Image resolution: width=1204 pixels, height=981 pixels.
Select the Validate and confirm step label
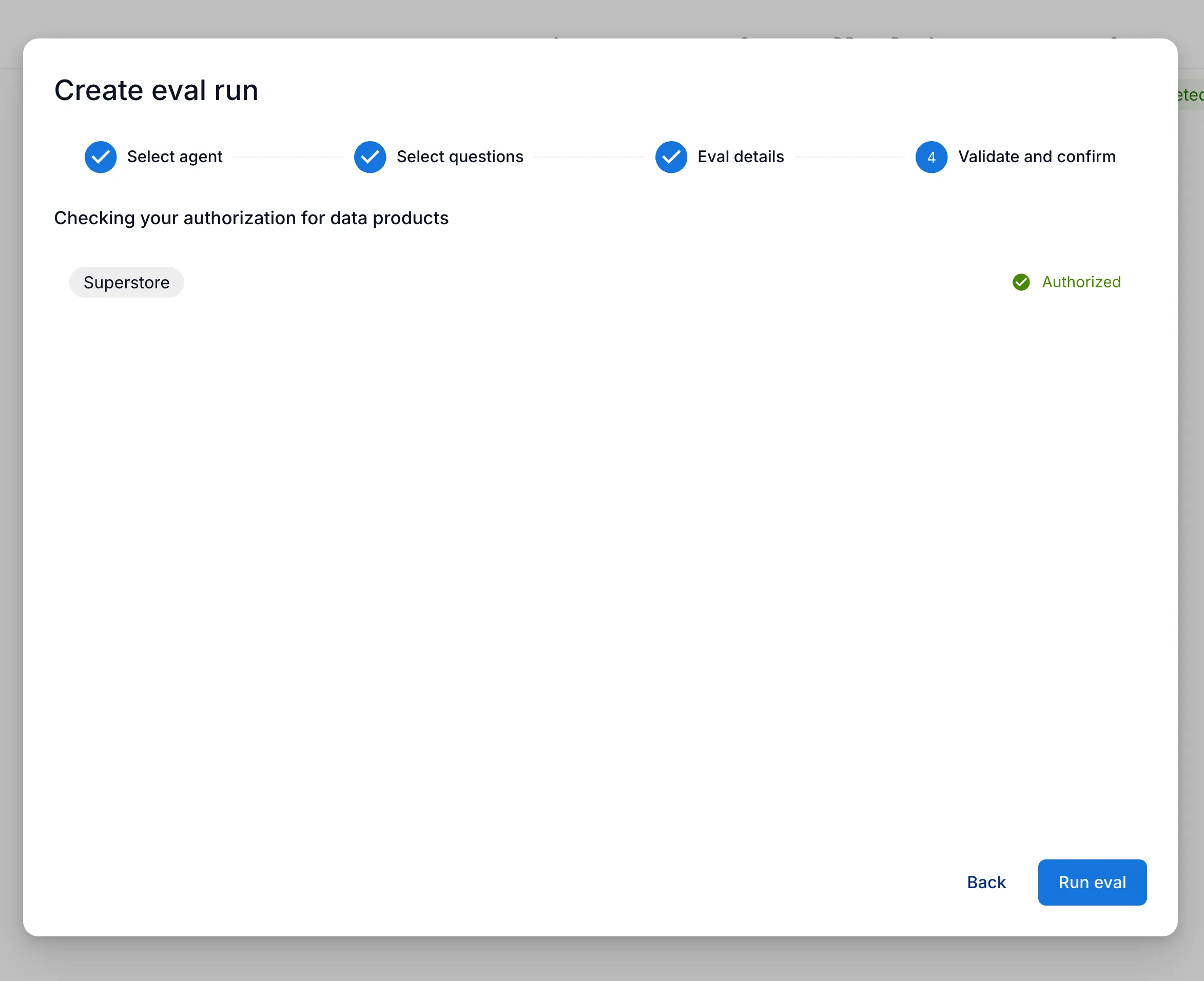1037,156
